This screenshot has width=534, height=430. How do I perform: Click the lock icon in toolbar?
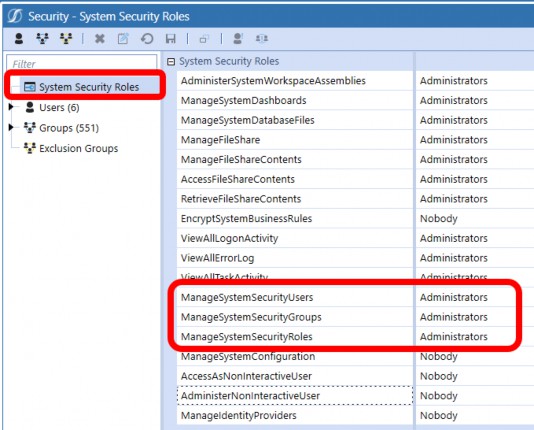(x=204, y=39)
